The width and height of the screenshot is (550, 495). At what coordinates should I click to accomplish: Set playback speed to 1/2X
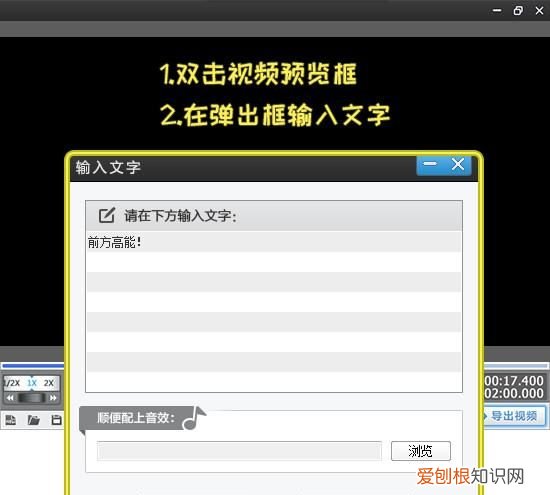13,383
